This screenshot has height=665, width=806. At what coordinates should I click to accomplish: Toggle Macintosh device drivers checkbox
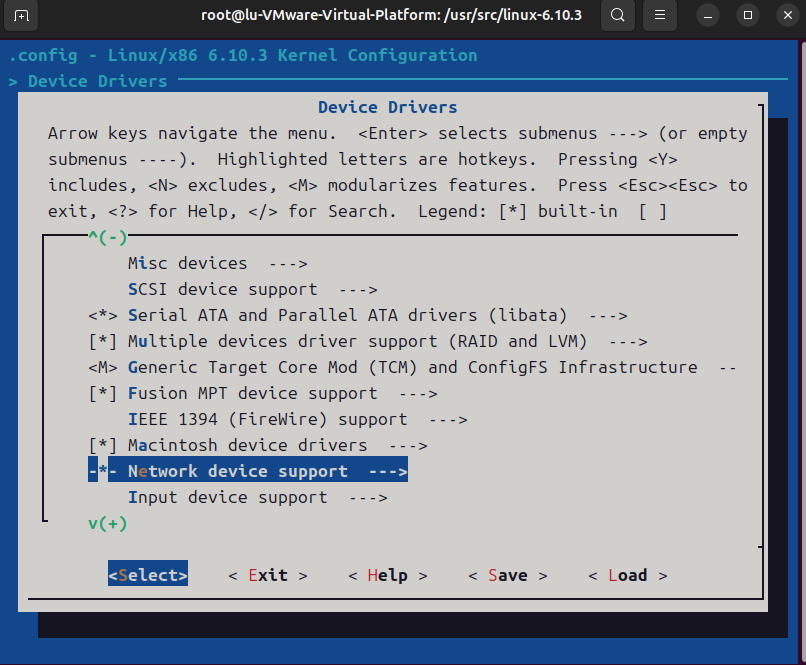click(x=103, y=446)
